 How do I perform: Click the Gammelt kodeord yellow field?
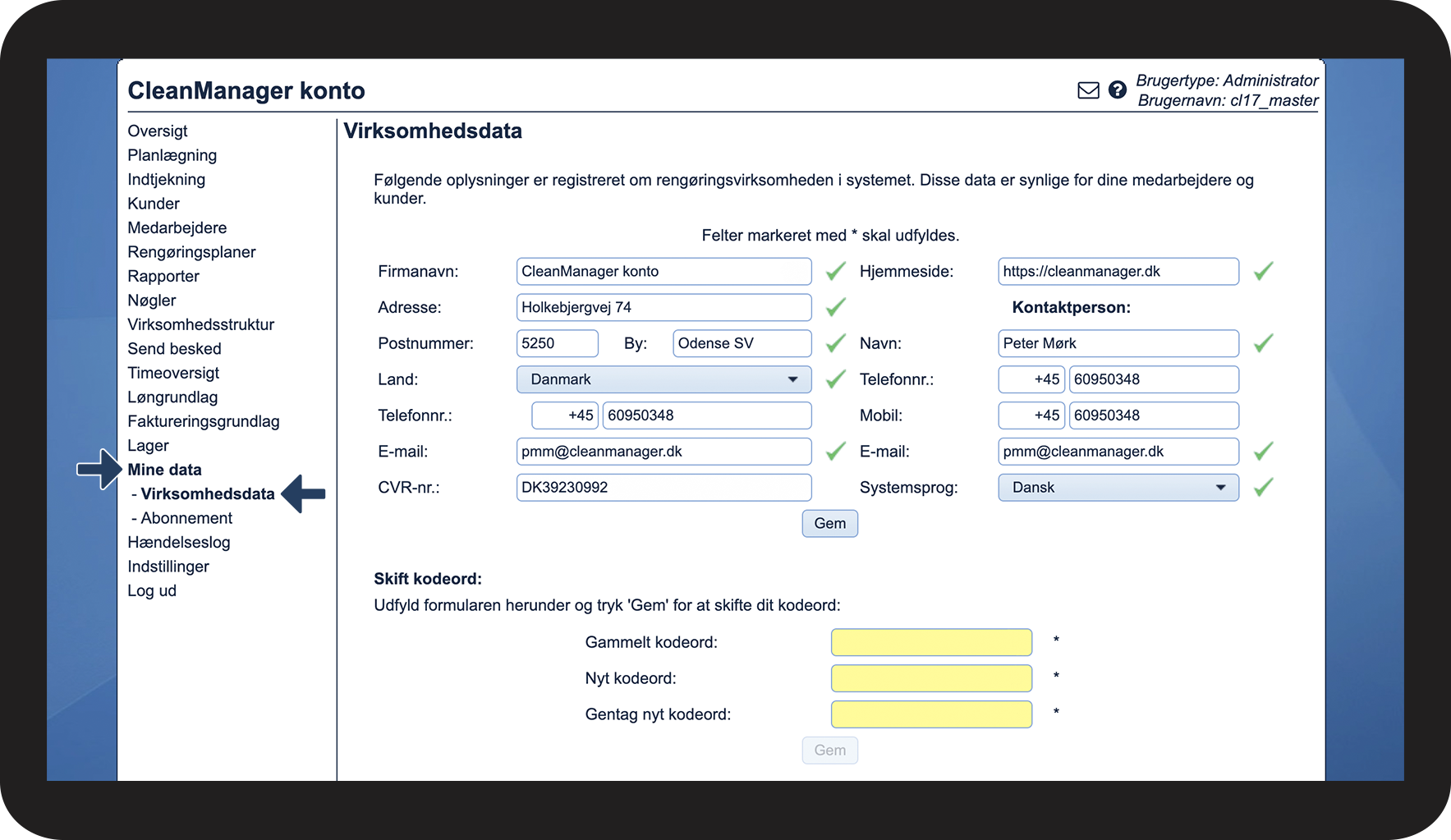(x=931, y=642)
